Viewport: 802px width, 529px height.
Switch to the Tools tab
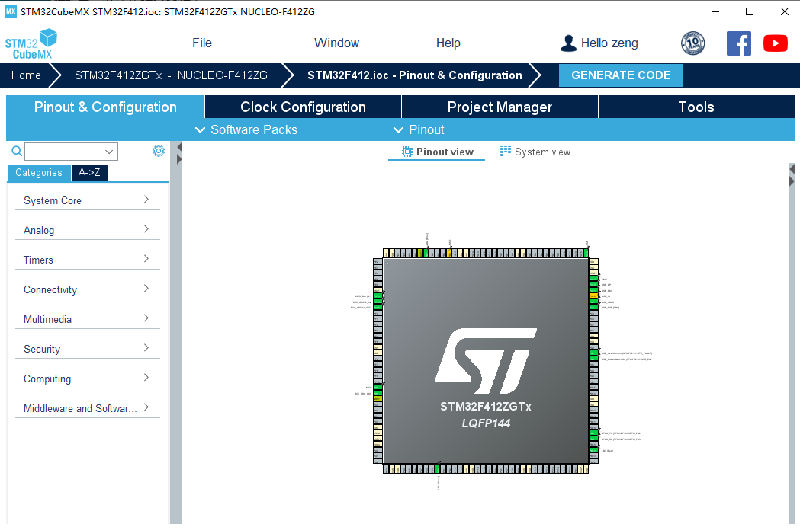point(696,107)
